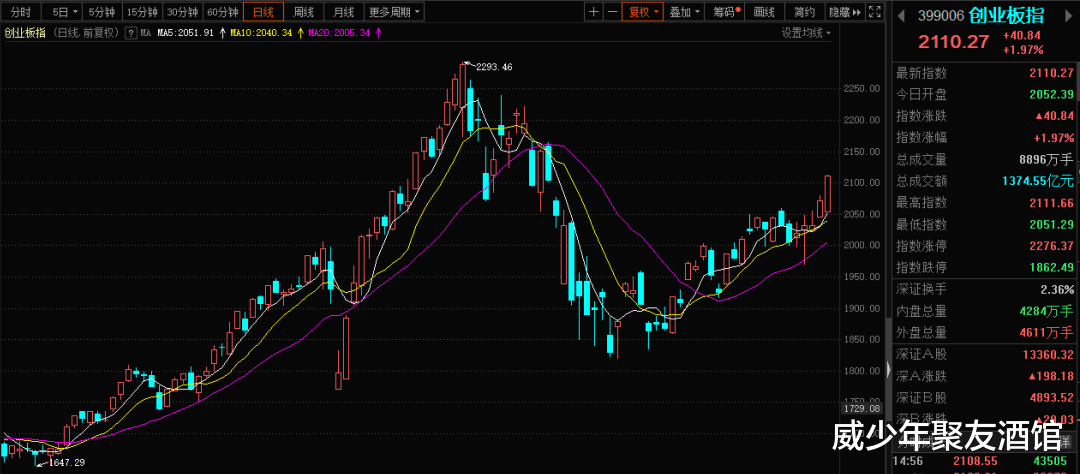1080x474 pixels.
Task: Click the MA20:2005.34 value label
Action: click(x=340, y=32)
